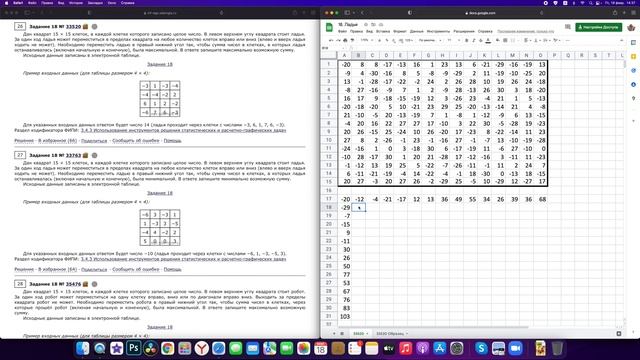This screenshot has width=640, height=360.
Task: Toggle bold formatting in Sheets toolbar
Action: coord(467,40)
